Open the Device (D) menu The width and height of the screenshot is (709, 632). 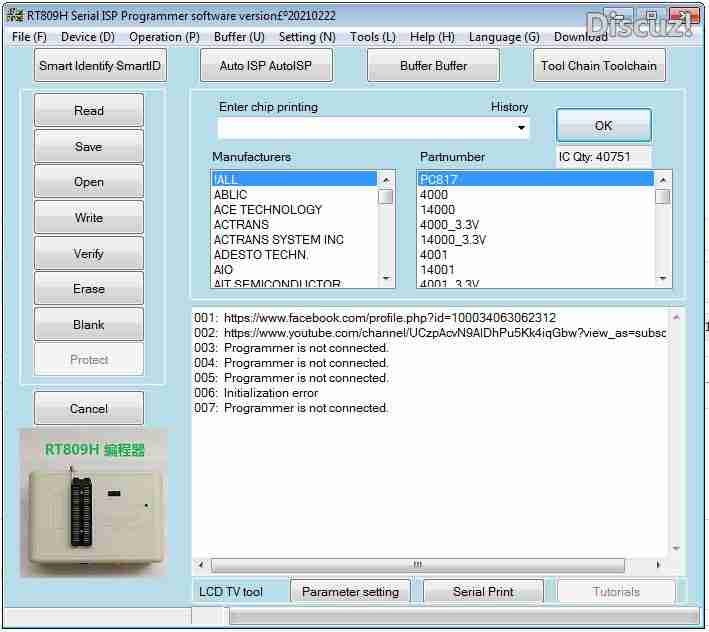tap(88, 37)
